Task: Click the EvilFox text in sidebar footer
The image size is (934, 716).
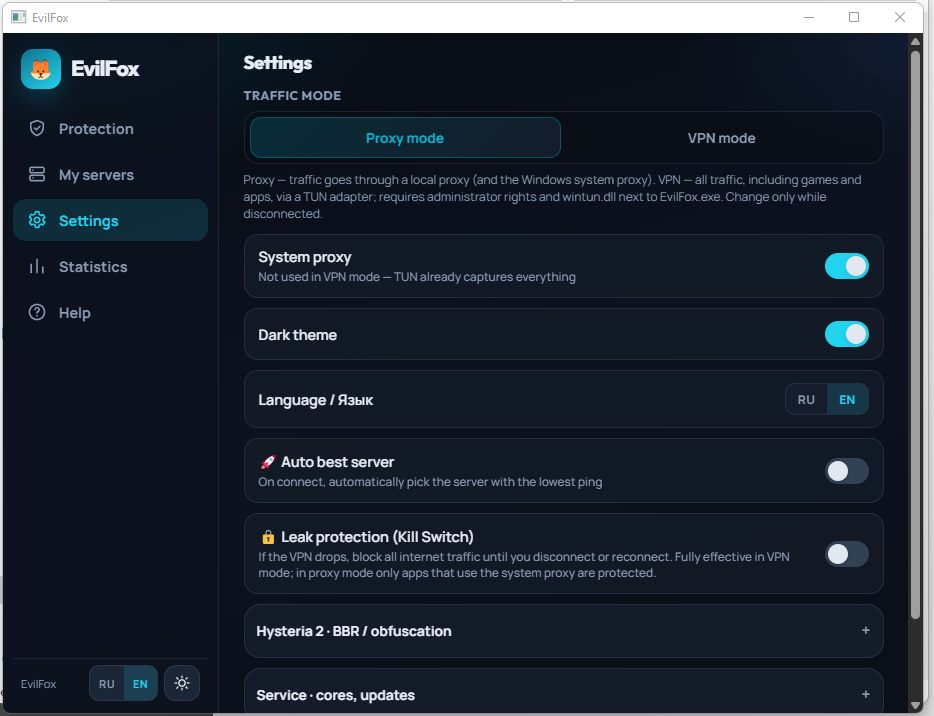Action: click(x=39, y=684)
